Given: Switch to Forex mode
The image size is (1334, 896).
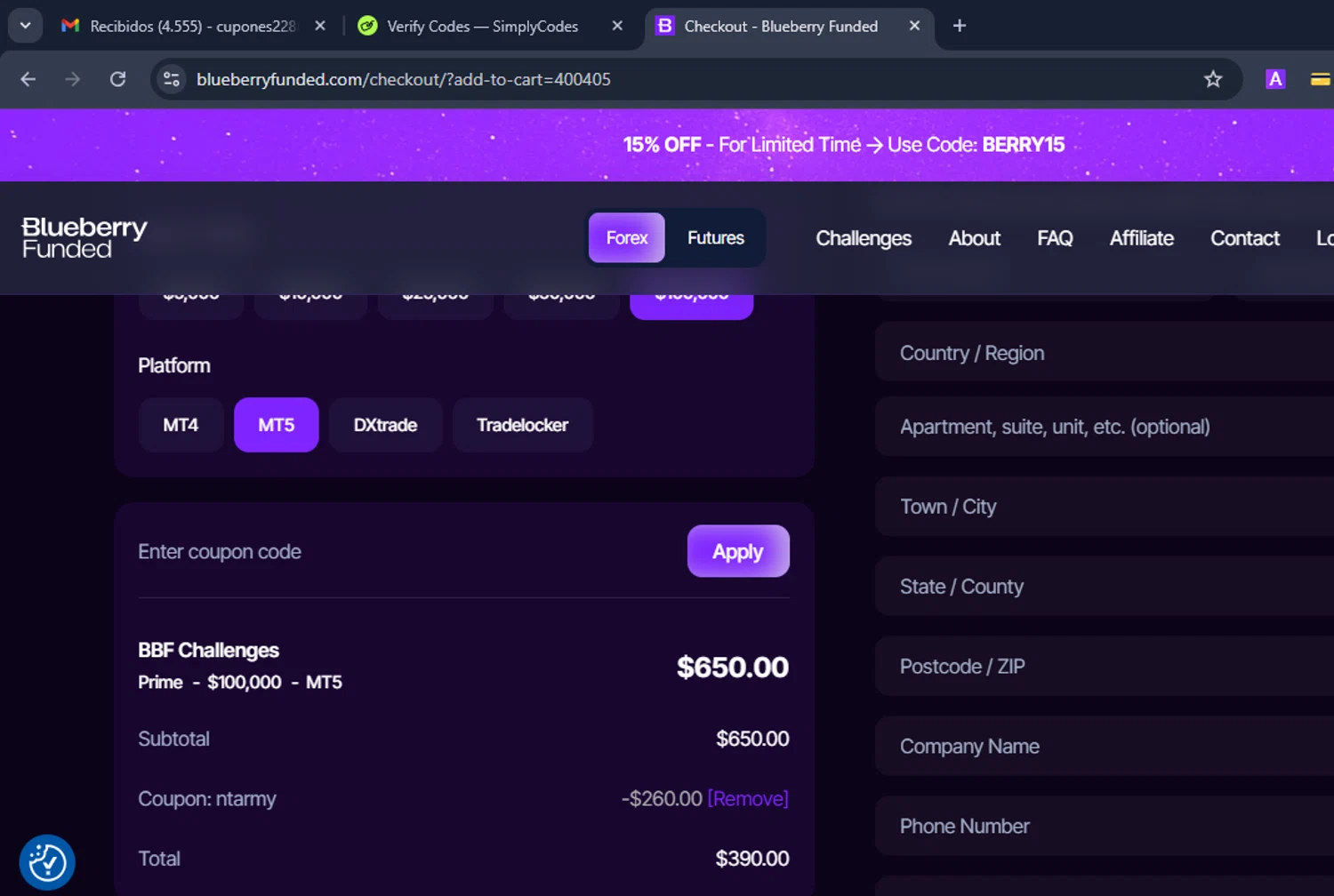Looking at the screenshot, I should point(627,237).
